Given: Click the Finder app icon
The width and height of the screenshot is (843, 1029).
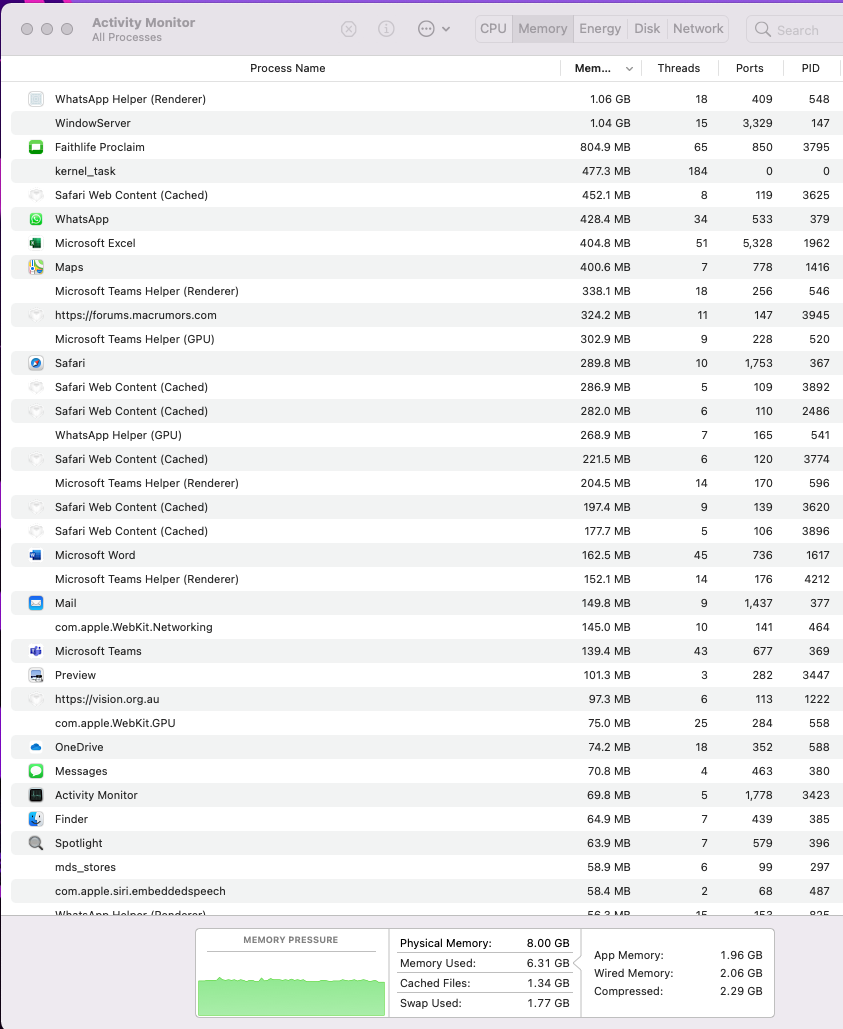Looking at the screenshot, I should 36,819.
